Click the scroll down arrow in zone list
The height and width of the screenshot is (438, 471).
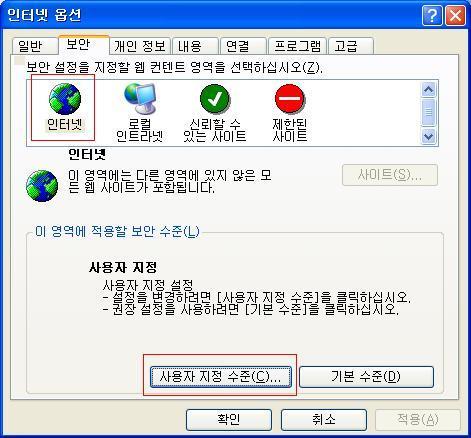(x=428, y=136)
